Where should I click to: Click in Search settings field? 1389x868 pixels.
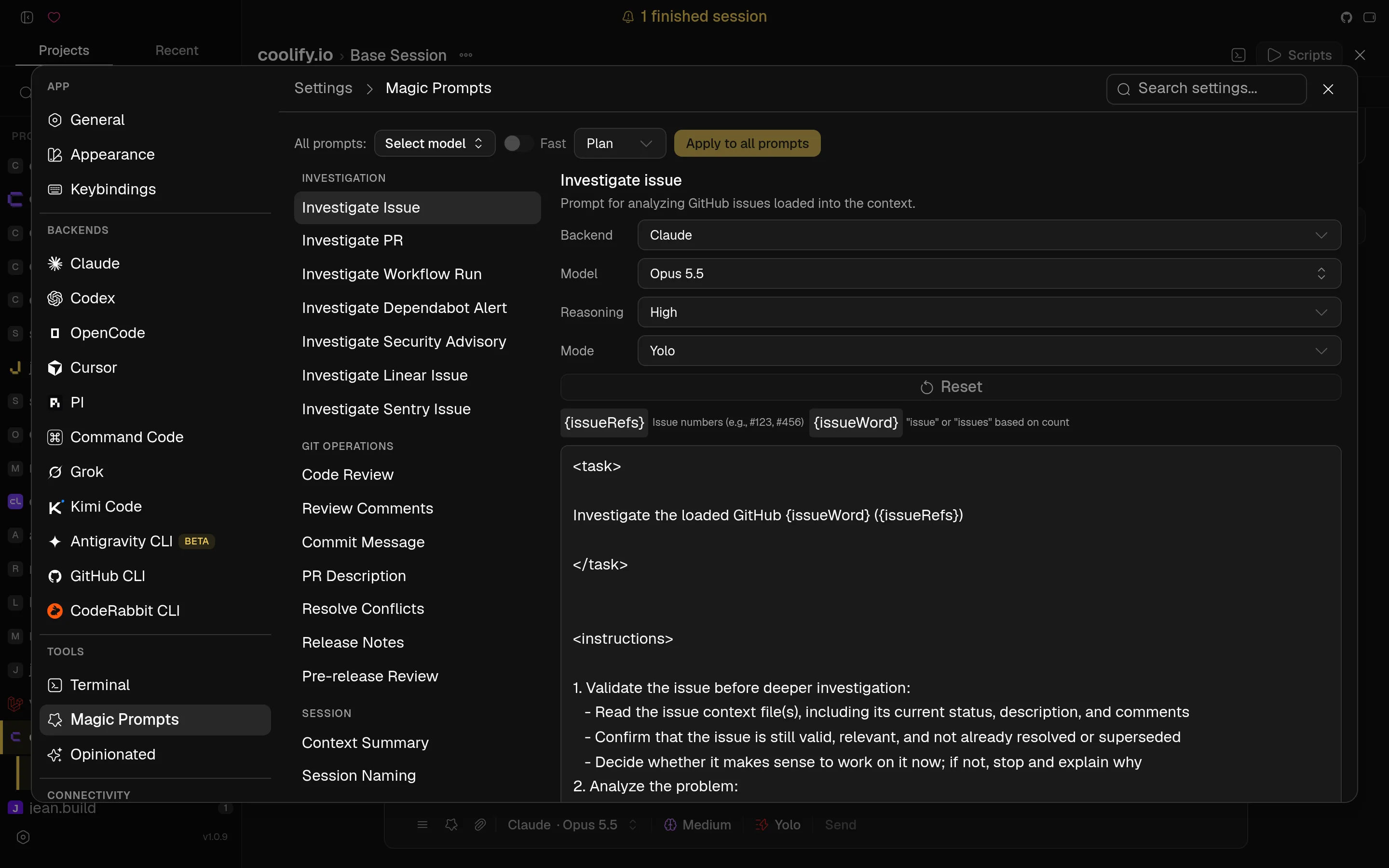click(1207, 88)
